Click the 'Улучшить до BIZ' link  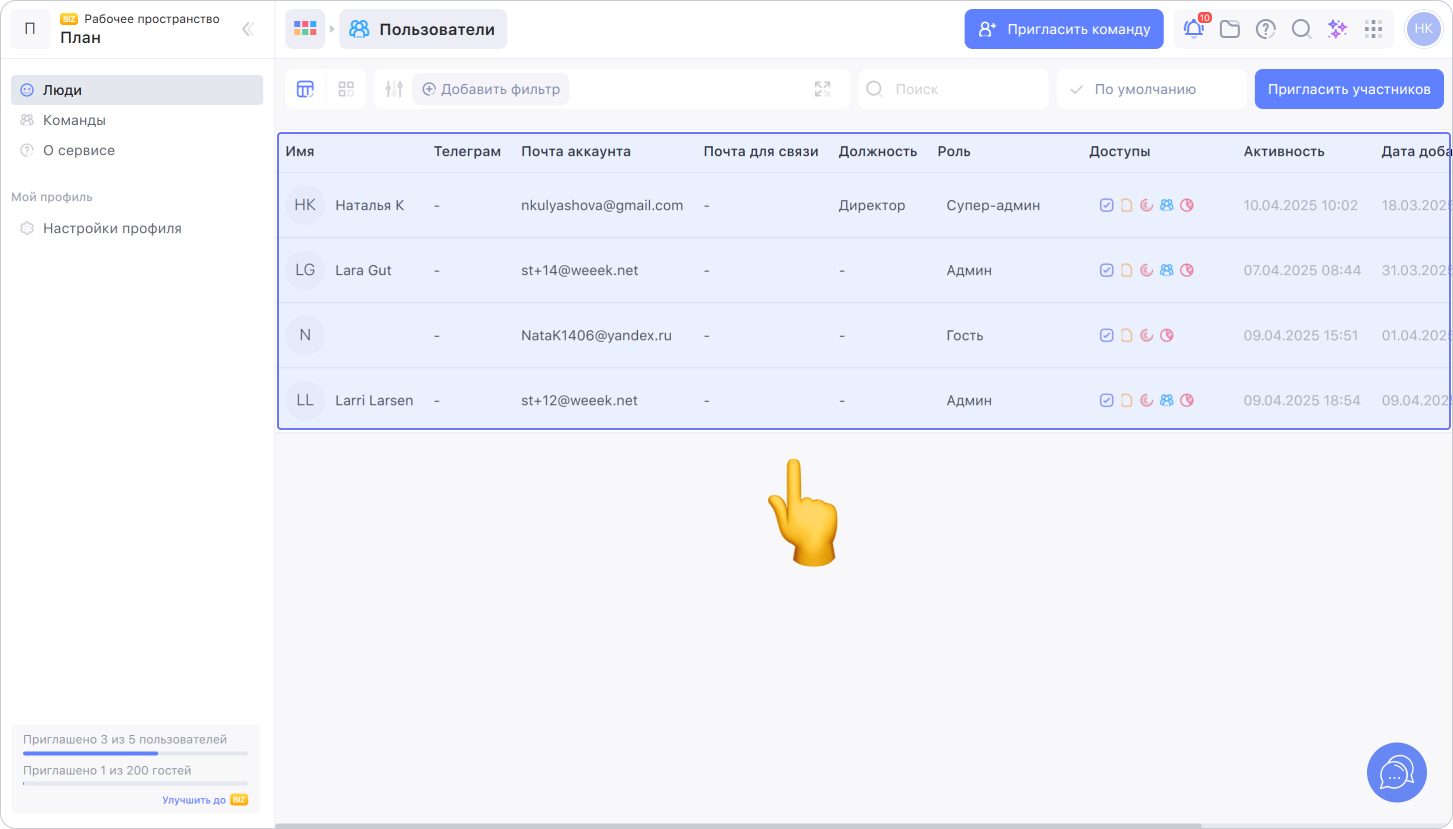point(204,800)
